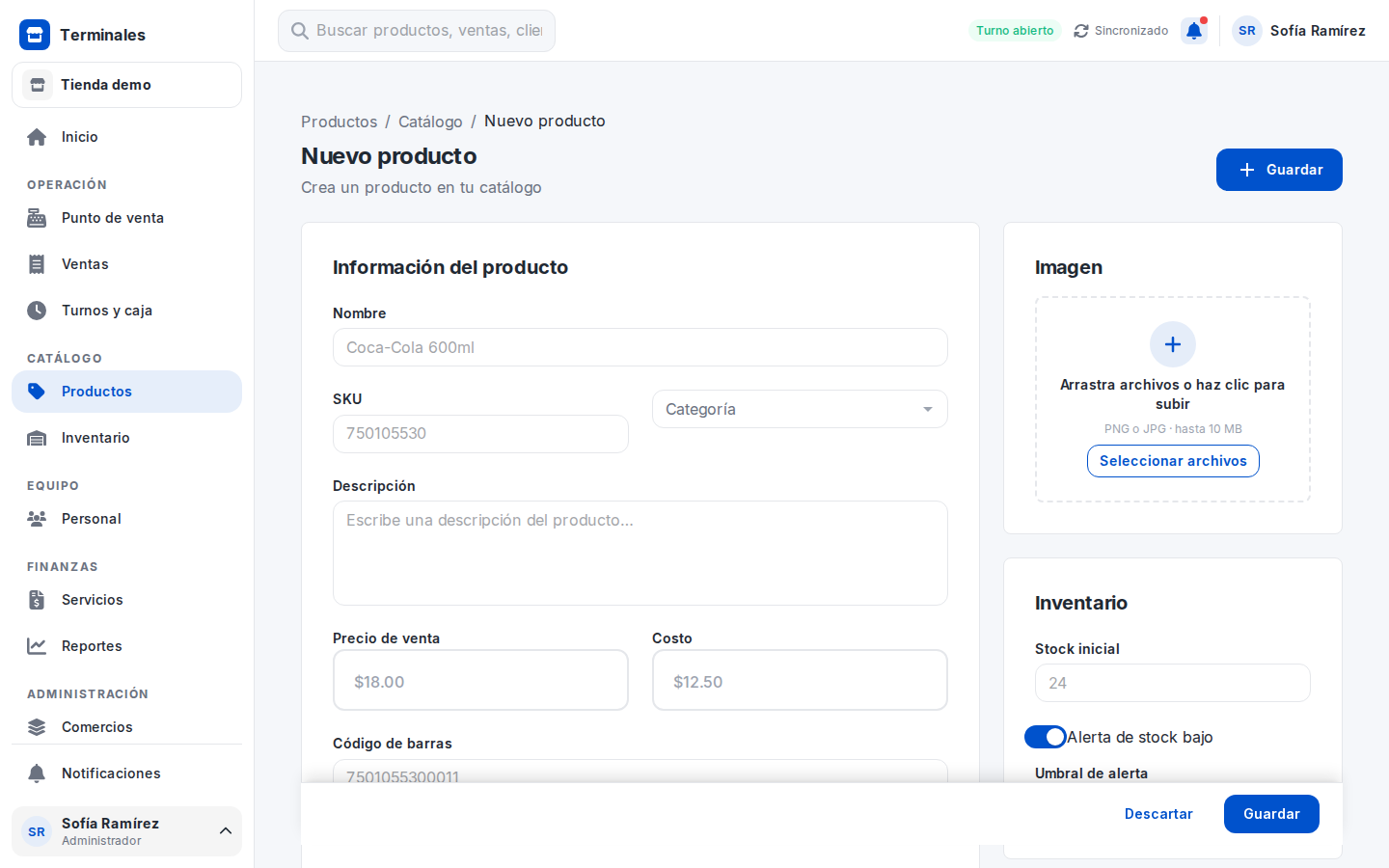Open Personal team icon in sidebar
The image size is (1389, 868).
point(37,519)
